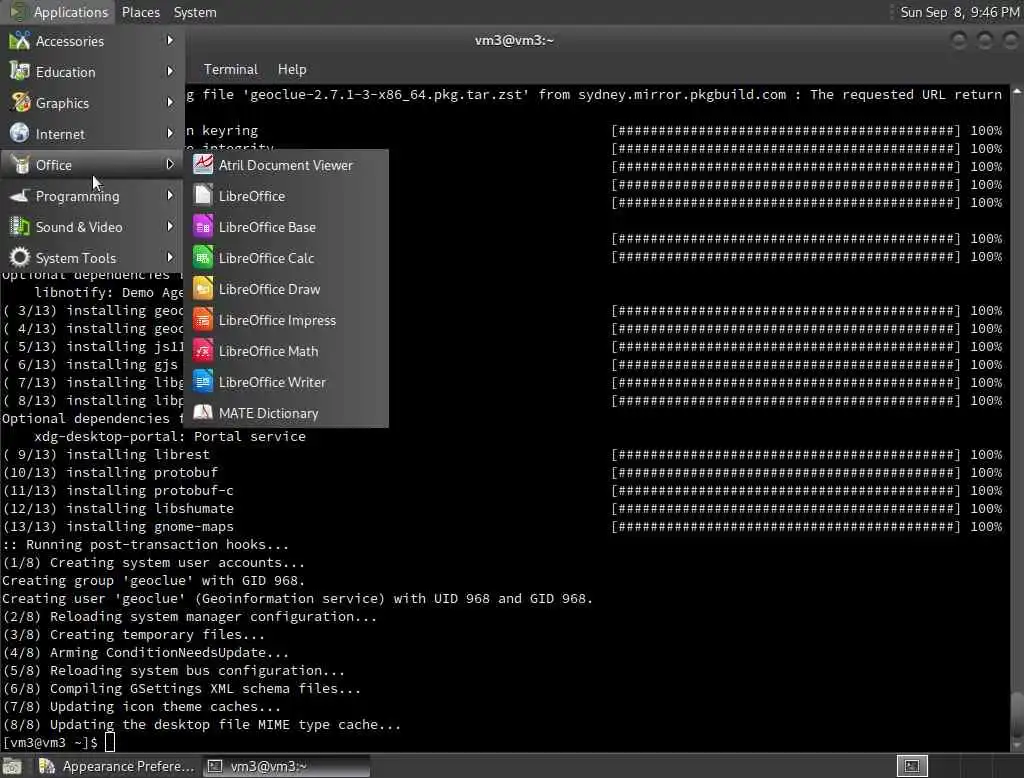Expand the Education submenu arrow
This screenshot has width=1024, height=778.
click(x=170, y=71)
